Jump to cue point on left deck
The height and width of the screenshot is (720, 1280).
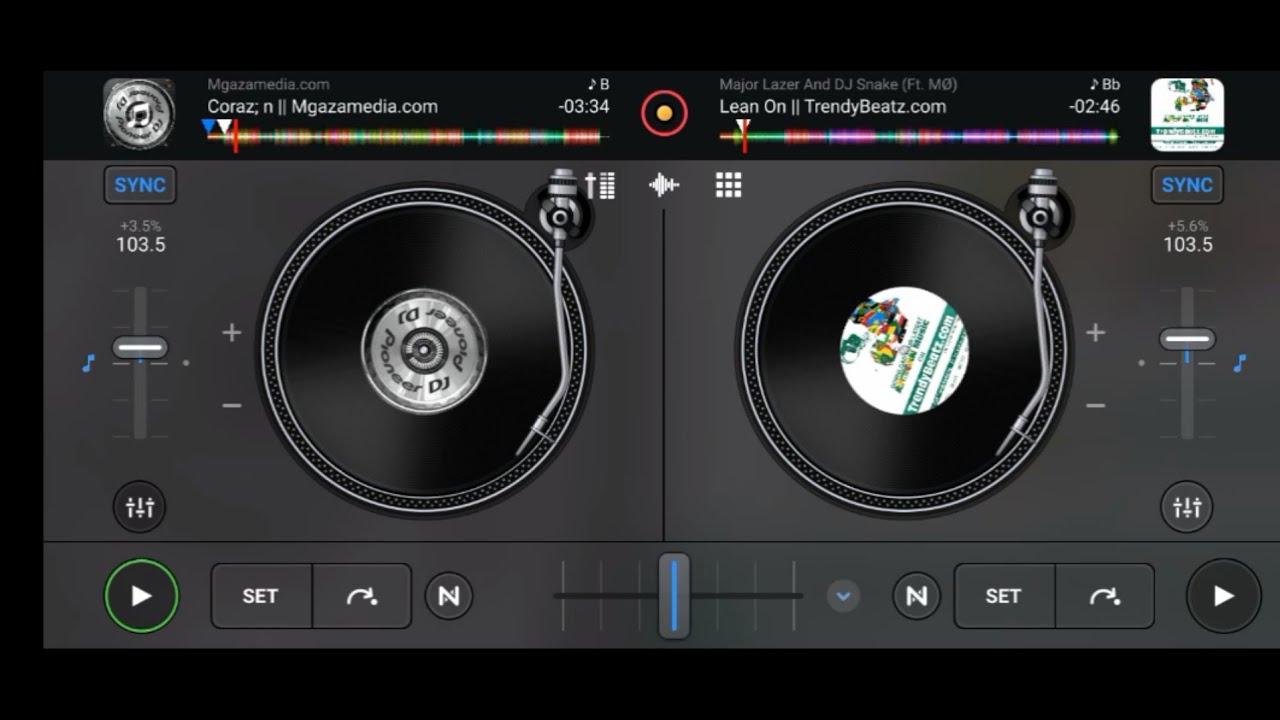tap(362, 596)
